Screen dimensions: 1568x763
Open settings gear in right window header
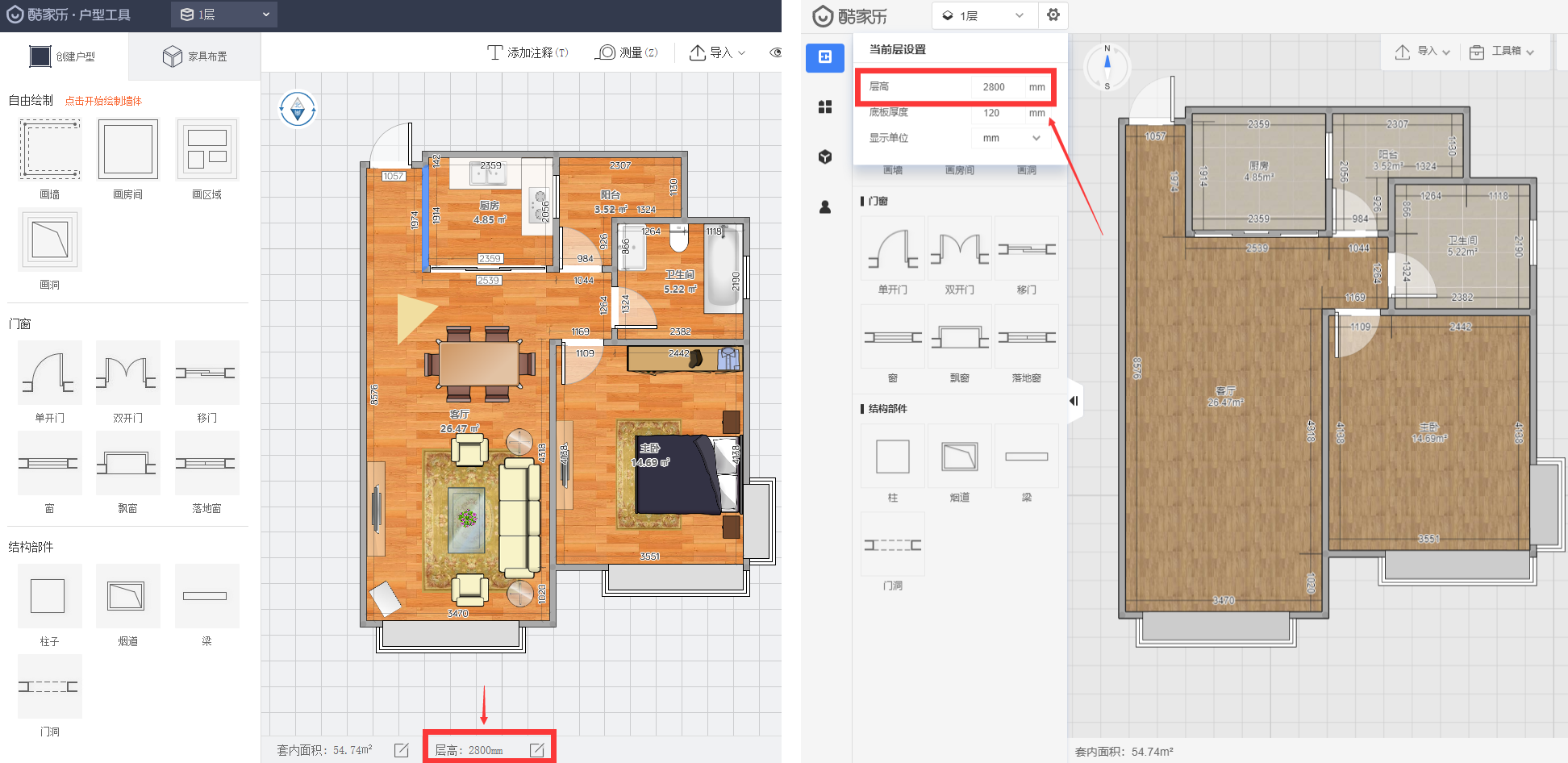pyautogui.click(x=1053, y=15)
